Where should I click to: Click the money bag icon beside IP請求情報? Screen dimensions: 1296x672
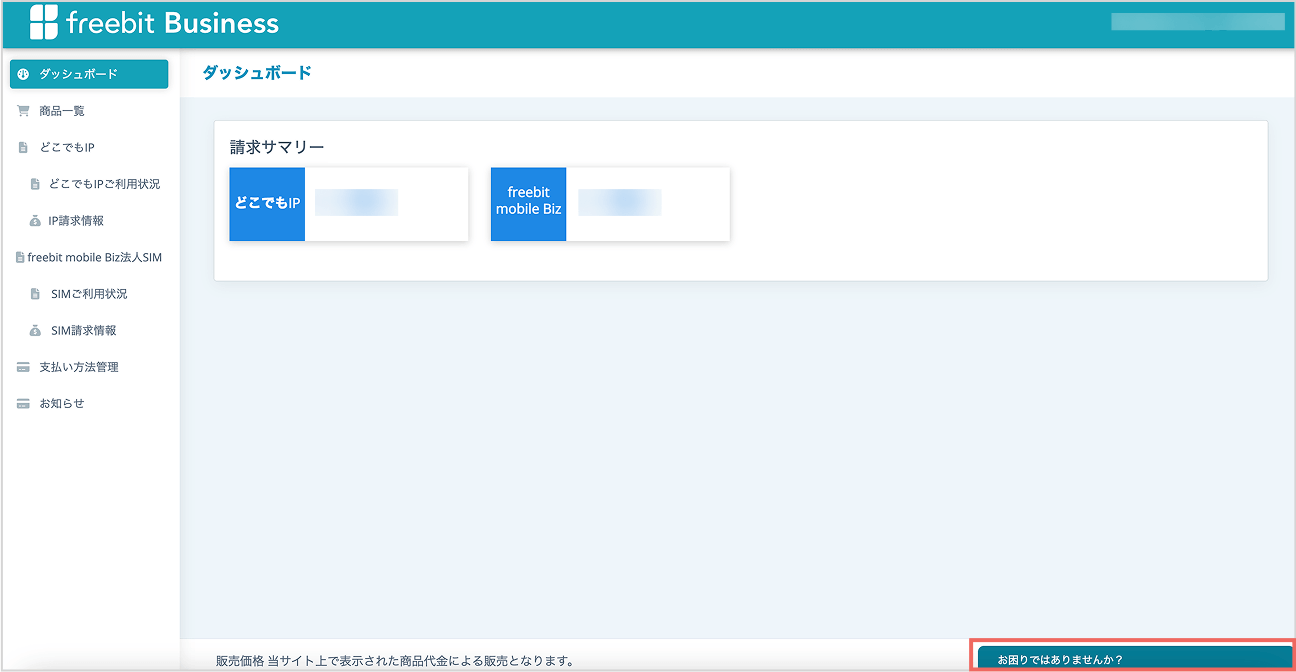(35, 221)
